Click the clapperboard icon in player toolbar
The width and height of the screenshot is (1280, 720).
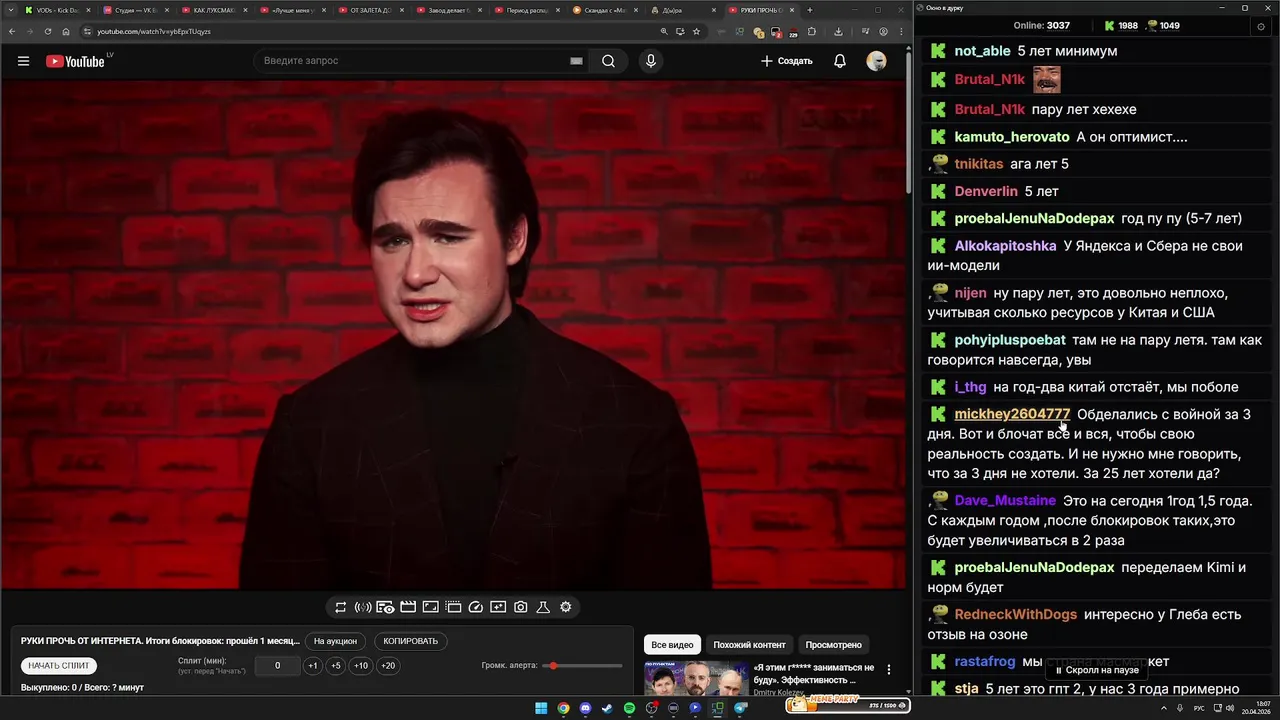pos(408,607)
